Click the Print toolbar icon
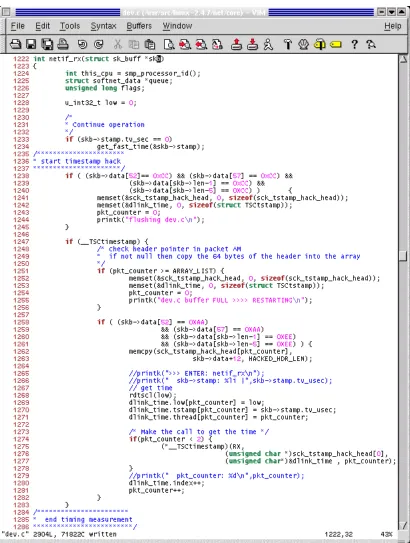Viewport: 410px width, 543px height. tap(63, 44)
